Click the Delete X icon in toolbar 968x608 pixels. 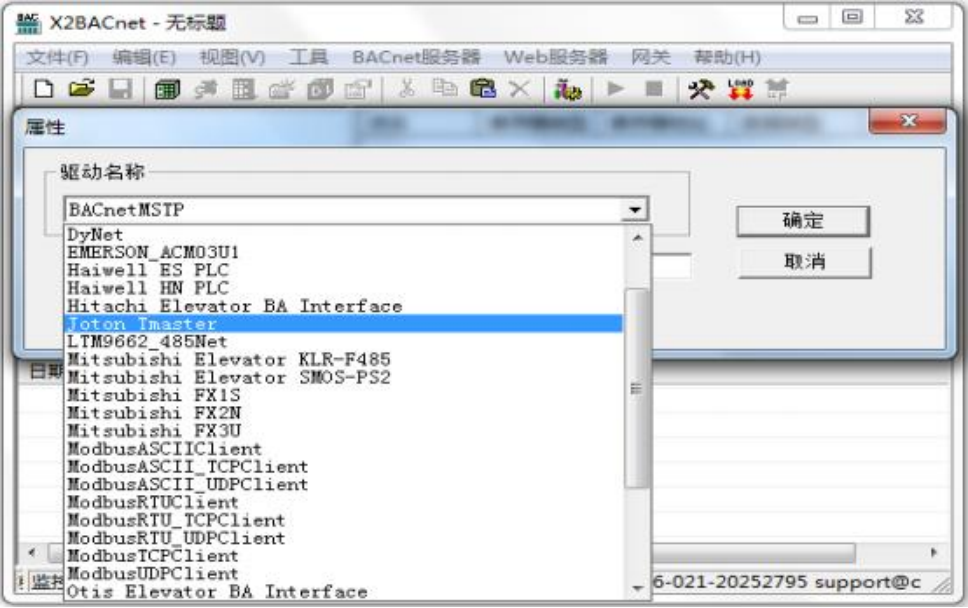point(520,90)
